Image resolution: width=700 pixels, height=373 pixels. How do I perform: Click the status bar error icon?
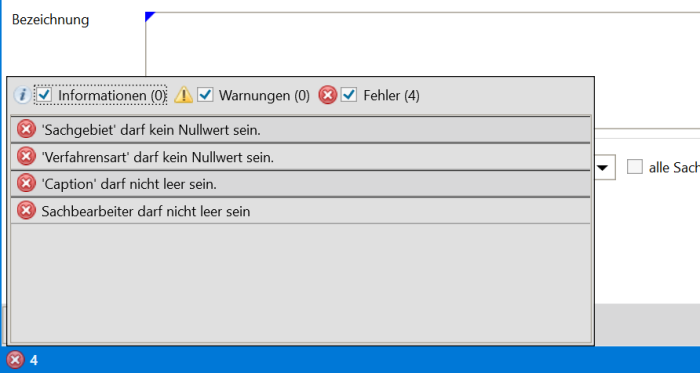pyautogui.click(x=15, y=360)
